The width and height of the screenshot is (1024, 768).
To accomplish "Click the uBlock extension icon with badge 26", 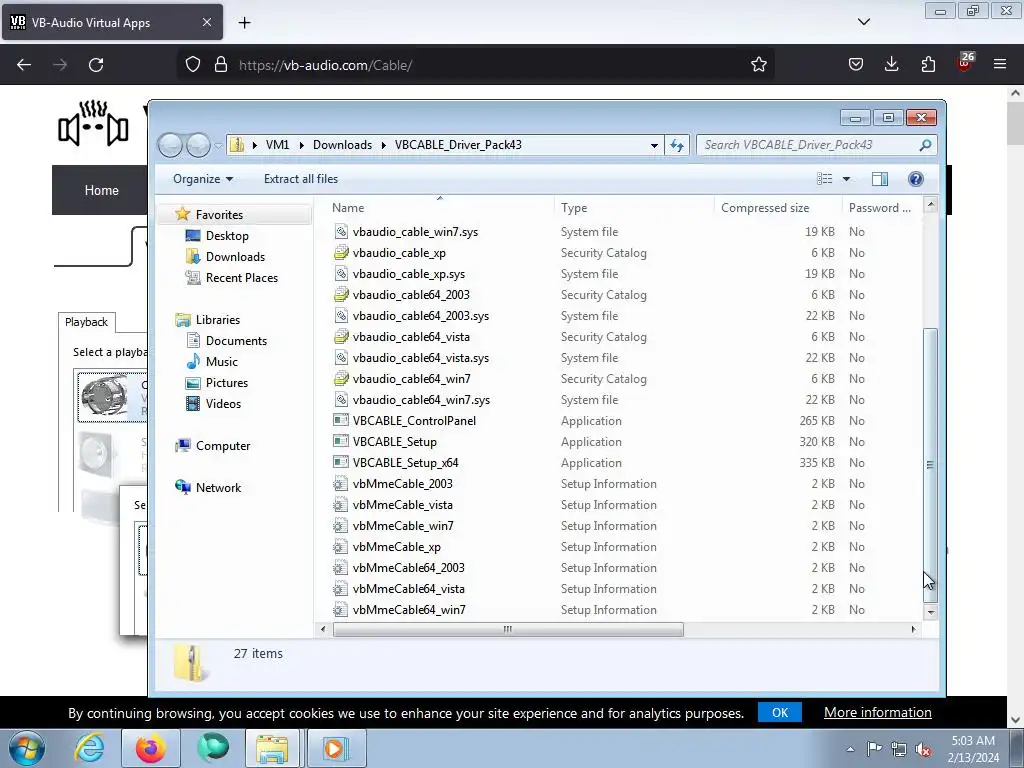I will point(965,63).
